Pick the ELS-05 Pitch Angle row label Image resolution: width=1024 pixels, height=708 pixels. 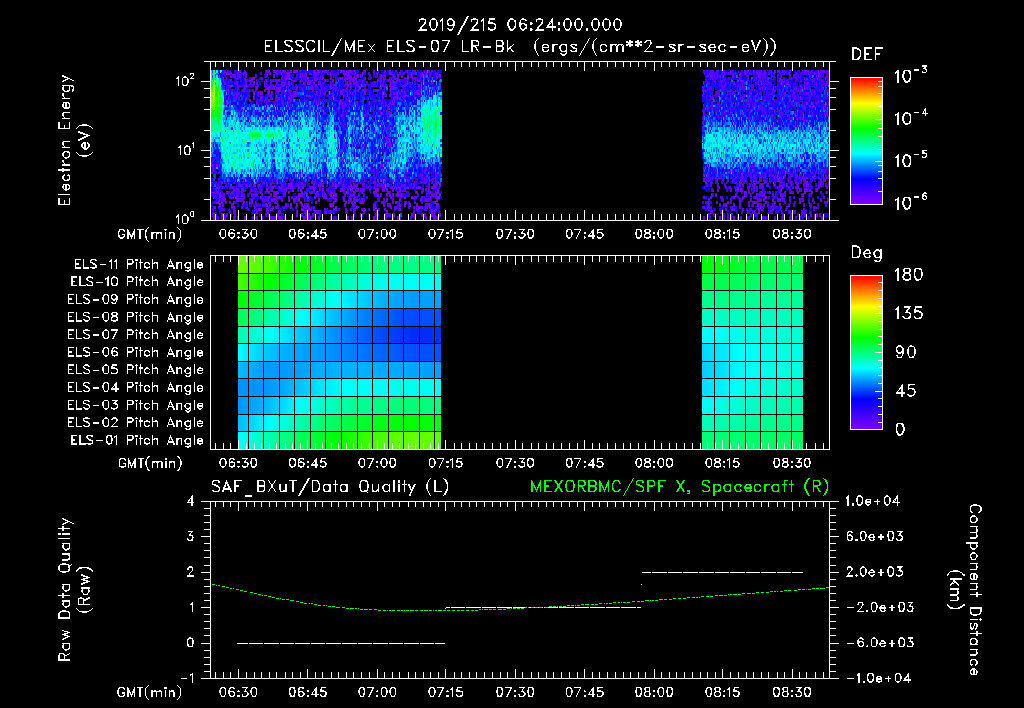pos(136,370)
